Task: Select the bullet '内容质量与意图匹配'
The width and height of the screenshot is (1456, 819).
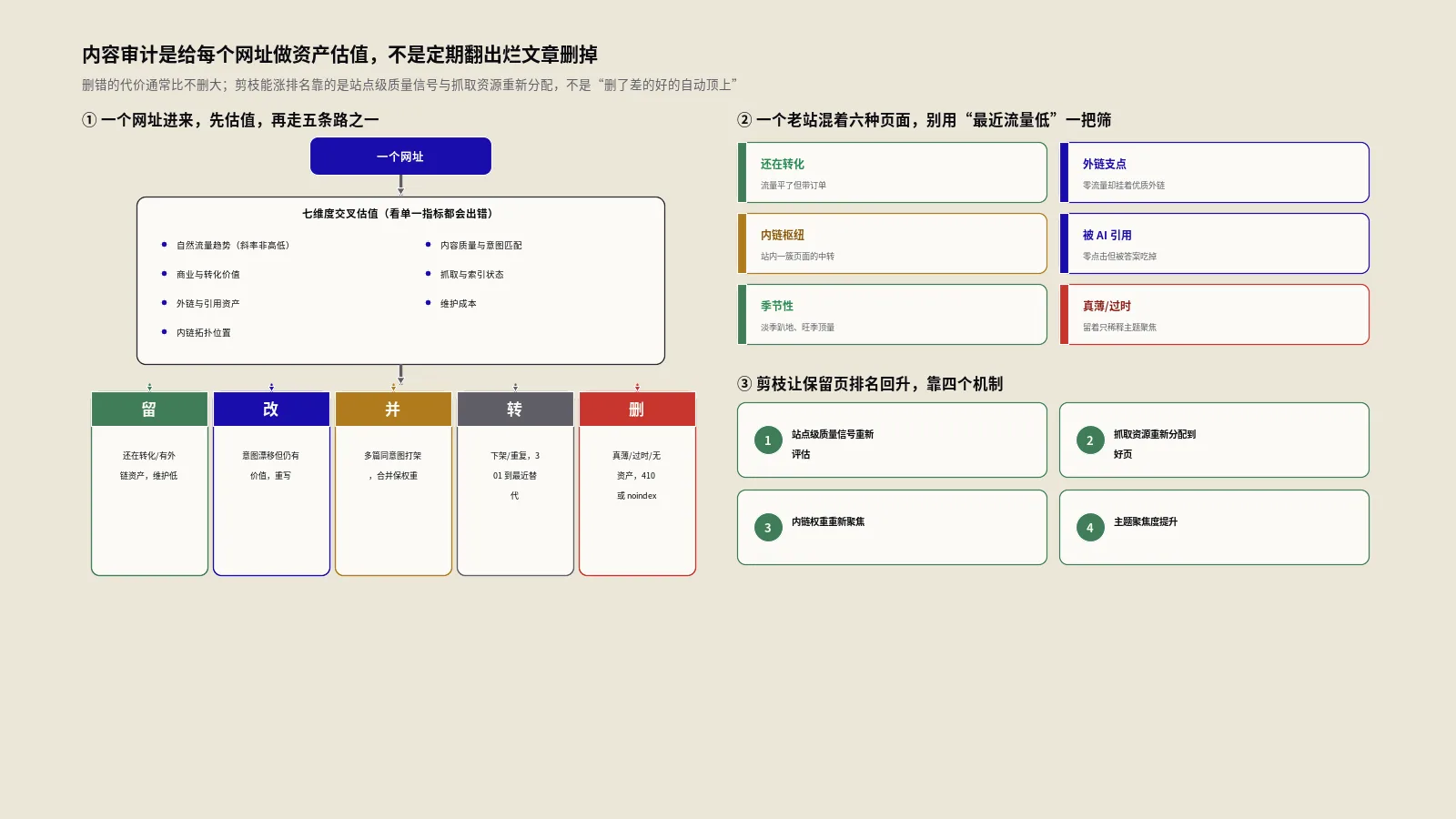Action: (x=481, y=246)
